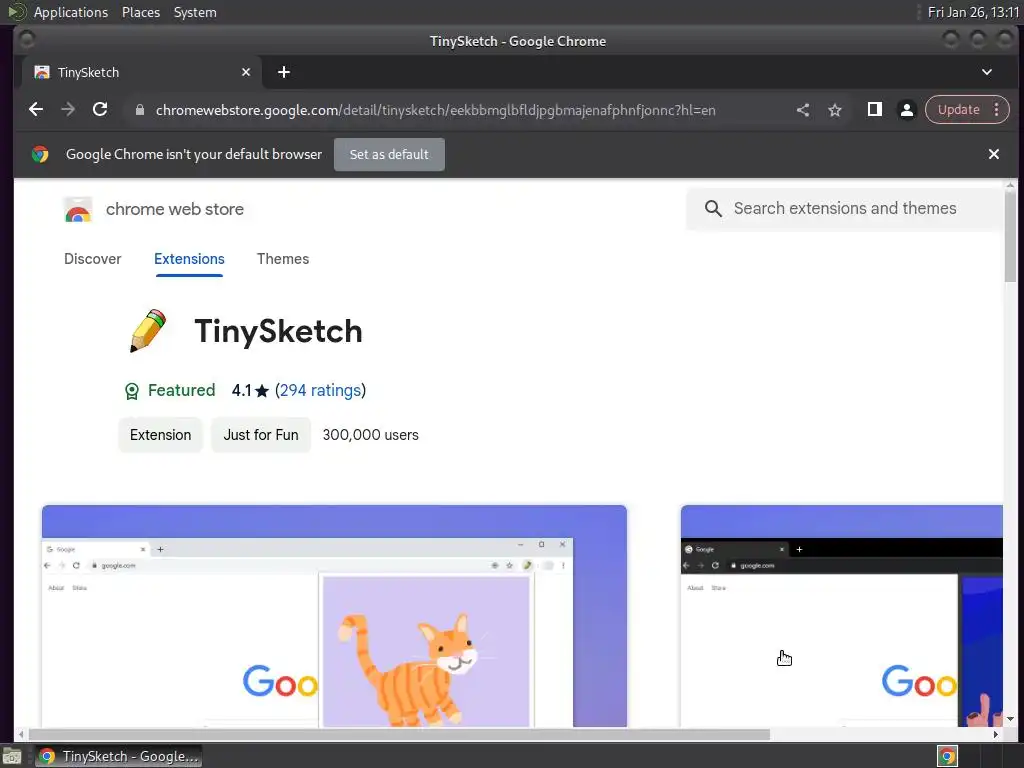Click the show desktop icon in taskbar
The image size is (1024, 768).
point(12,756)
